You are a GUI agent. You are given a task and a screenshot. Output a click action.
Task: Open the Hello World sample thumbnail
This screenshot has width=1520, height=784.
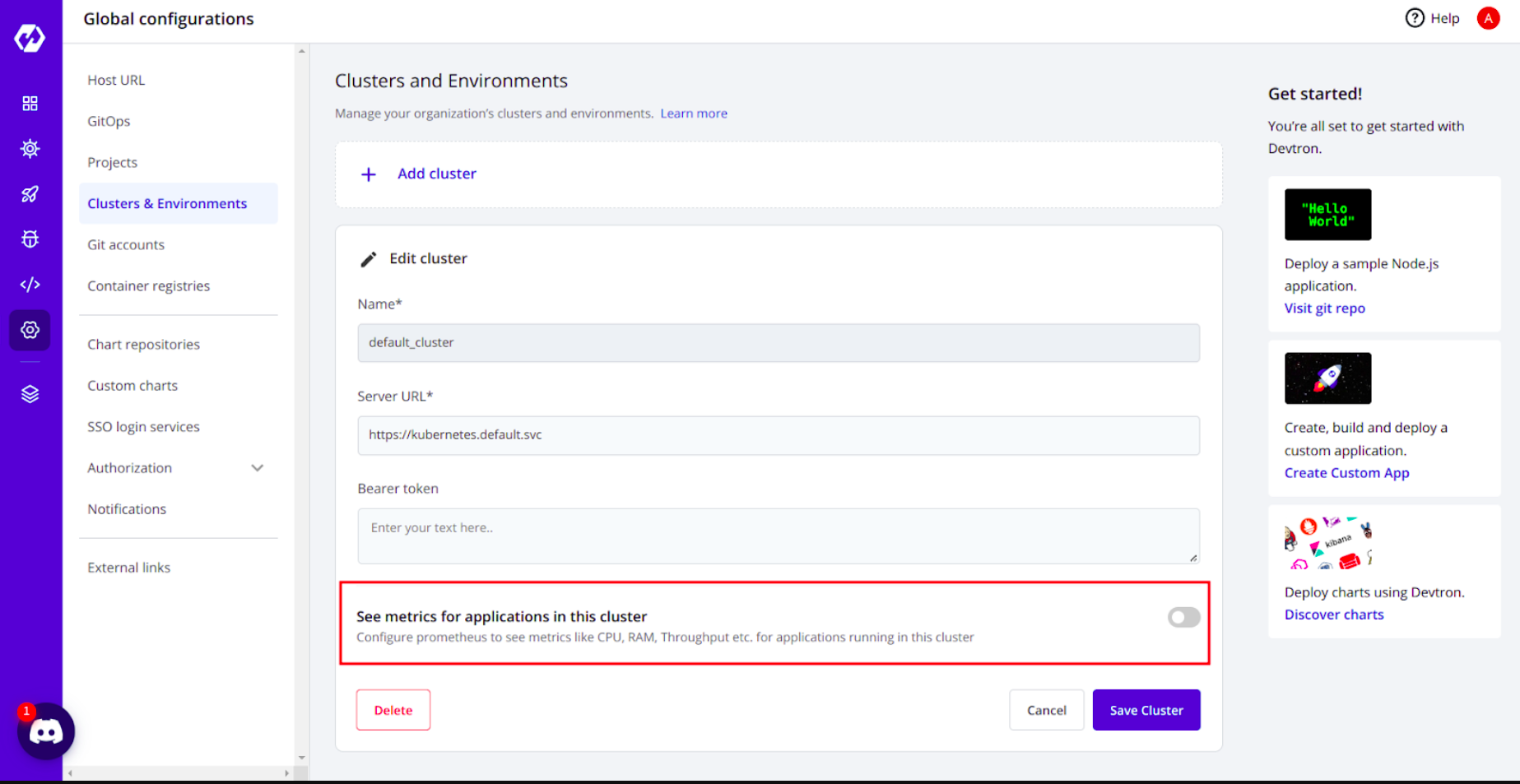coord(1327,215)
